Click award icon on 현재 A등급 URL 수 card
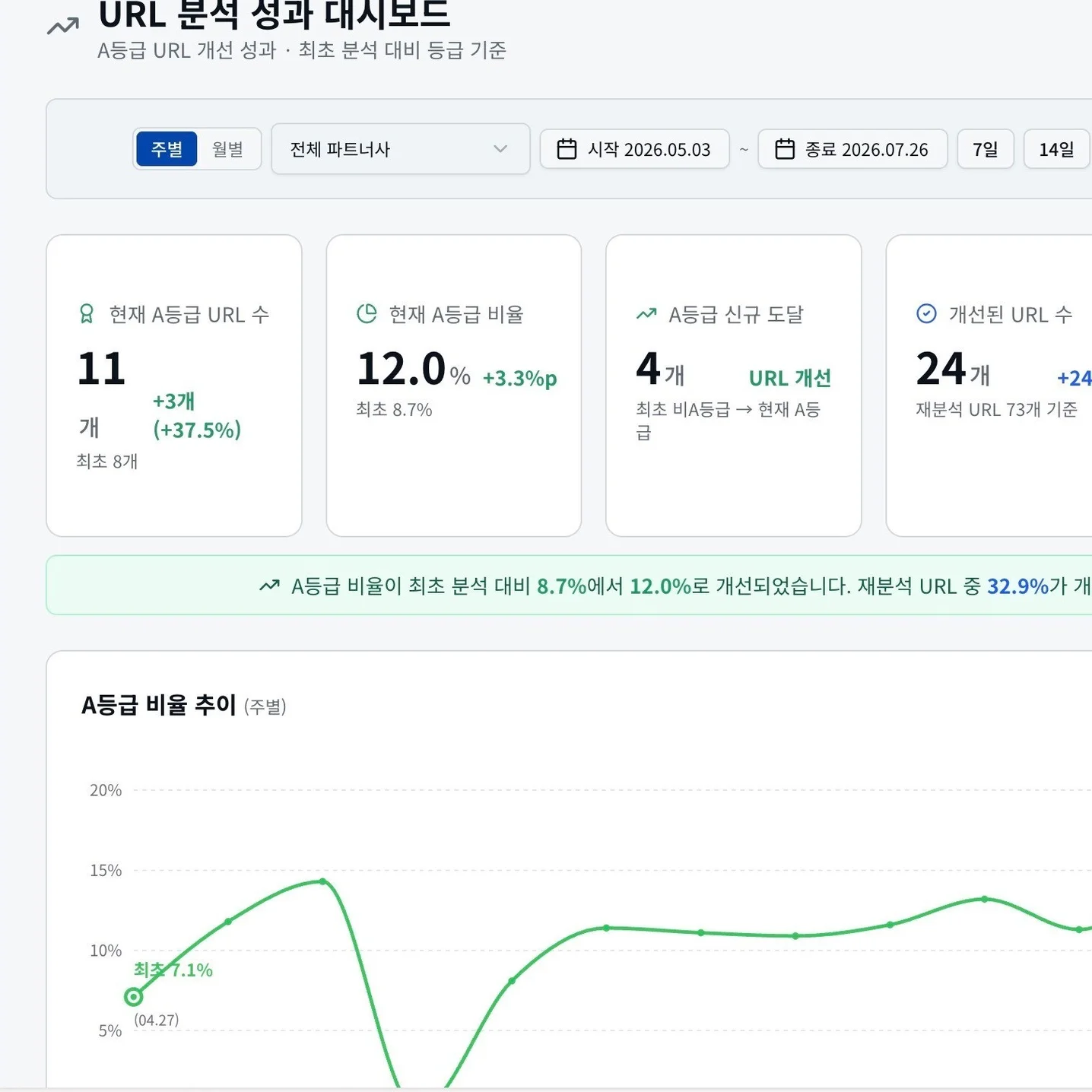The height and width of the screenshot is (1092, 1092). point(87,314)
